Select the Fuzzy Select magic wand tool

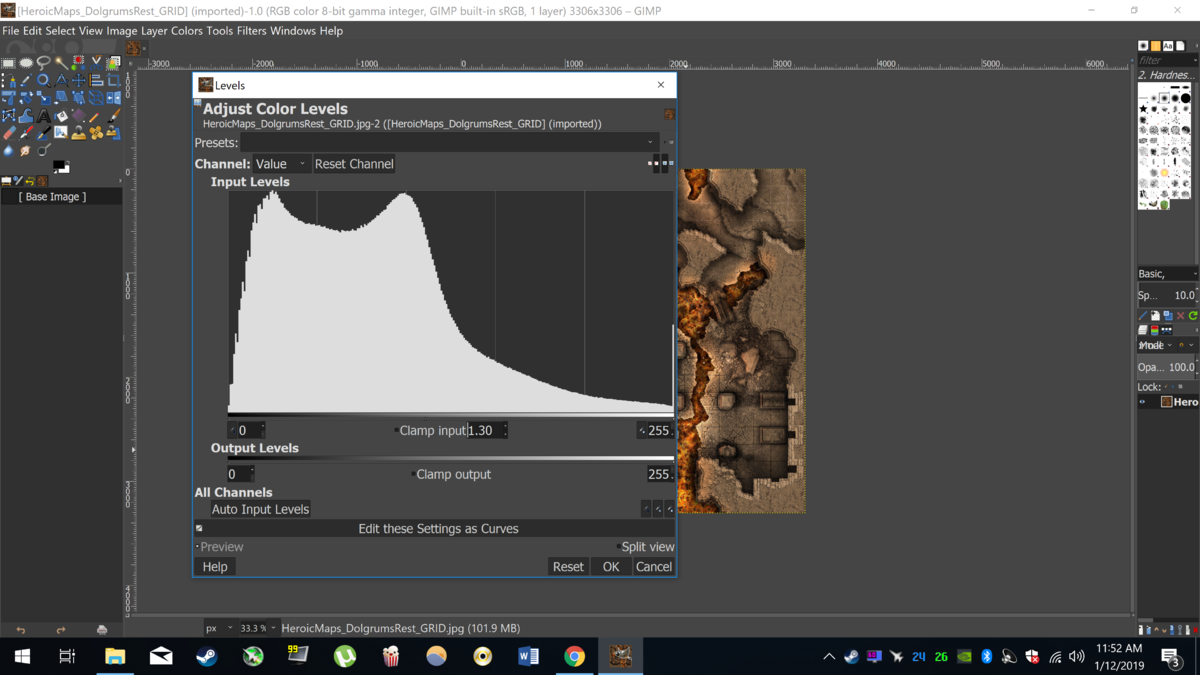point(61,63)
